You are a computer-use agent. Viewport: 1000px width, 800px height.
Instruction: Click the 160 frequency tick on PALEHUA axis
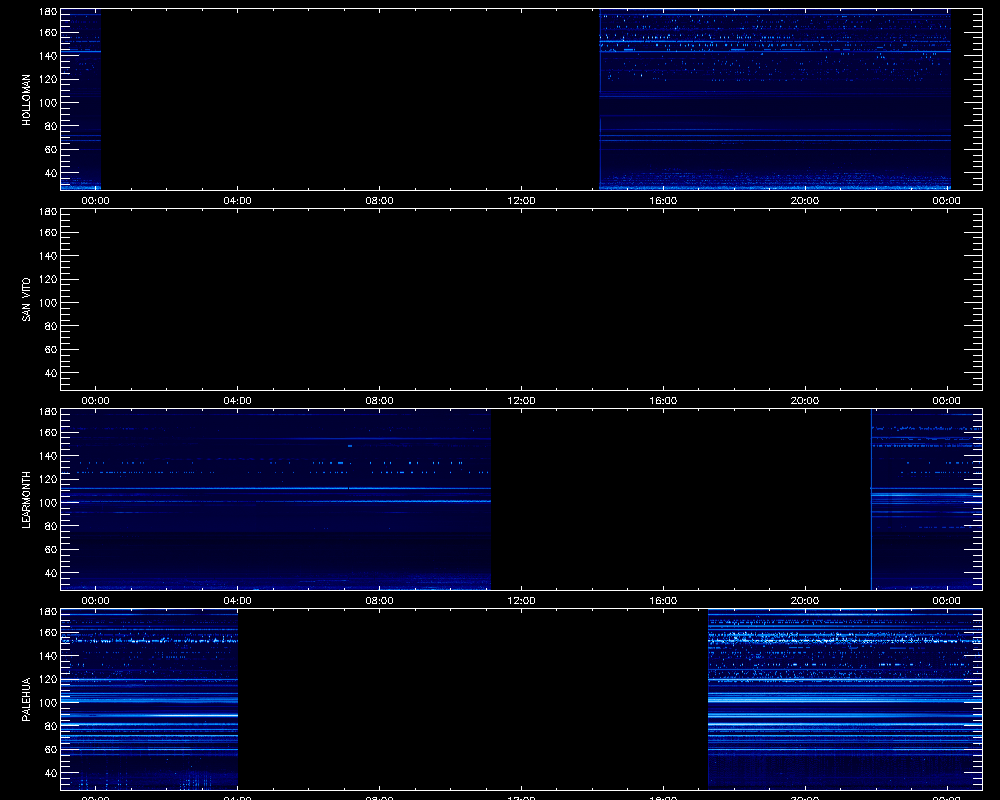pyautogui.click(x=48, y=632)
